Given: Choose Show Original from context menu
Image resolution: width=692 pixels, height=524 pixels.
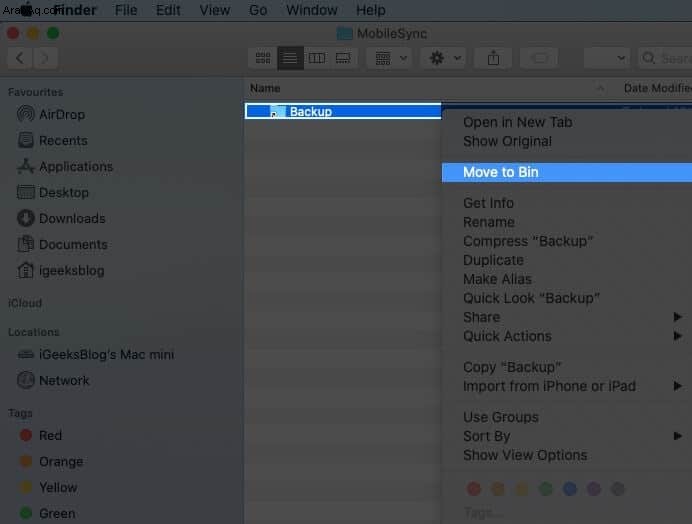Looking at the screenshot, I should coord(507,141).
